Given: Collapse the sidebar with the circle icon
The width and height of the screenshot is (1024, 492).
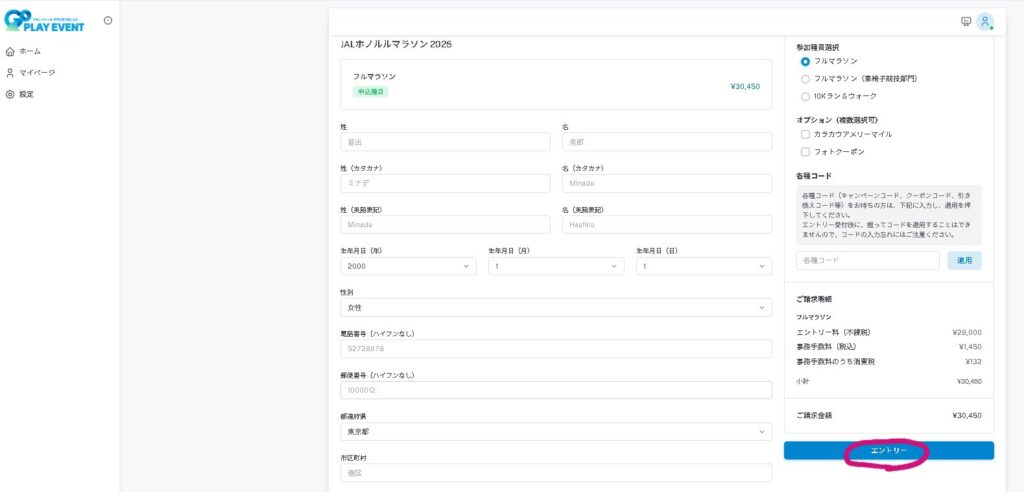Looking at the screenshot, I should coord(108,20).
